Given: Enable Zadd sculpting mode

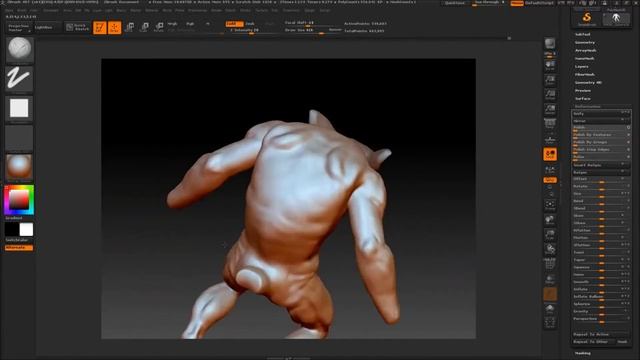Looking at the screenshot, I should point(234,24).
